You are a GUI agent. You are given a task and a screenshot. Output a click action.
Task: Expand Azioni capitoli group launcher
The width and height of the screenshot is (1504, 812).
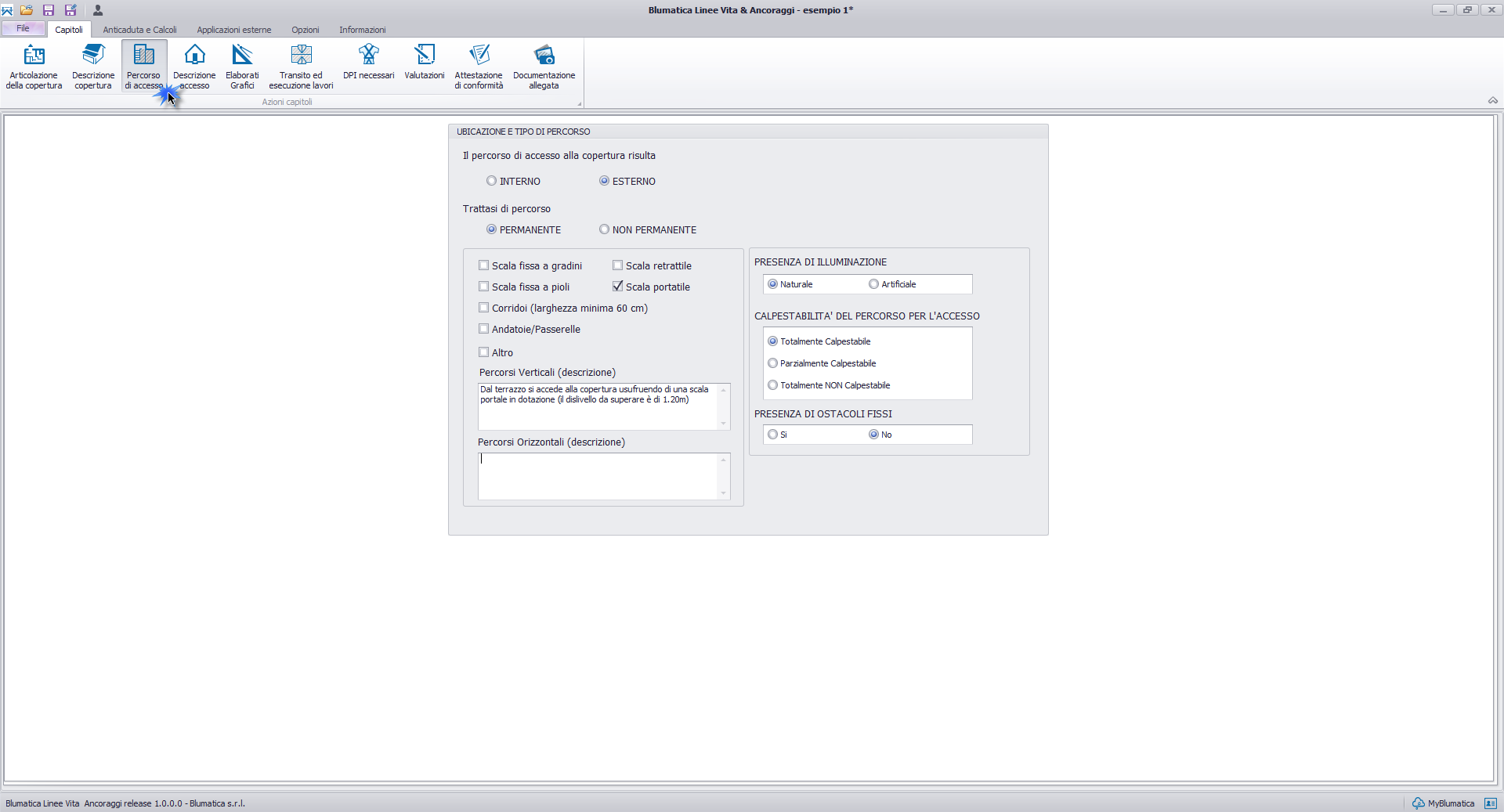(580, 103)
